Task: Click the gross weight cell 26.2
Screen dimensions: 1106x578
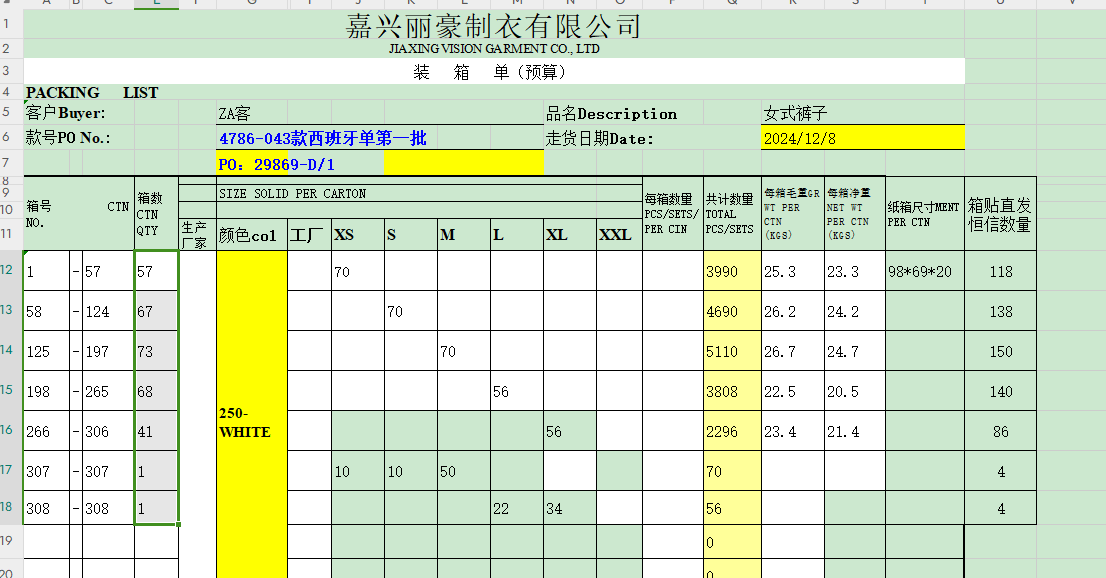Action: click(x=792, y=312)
